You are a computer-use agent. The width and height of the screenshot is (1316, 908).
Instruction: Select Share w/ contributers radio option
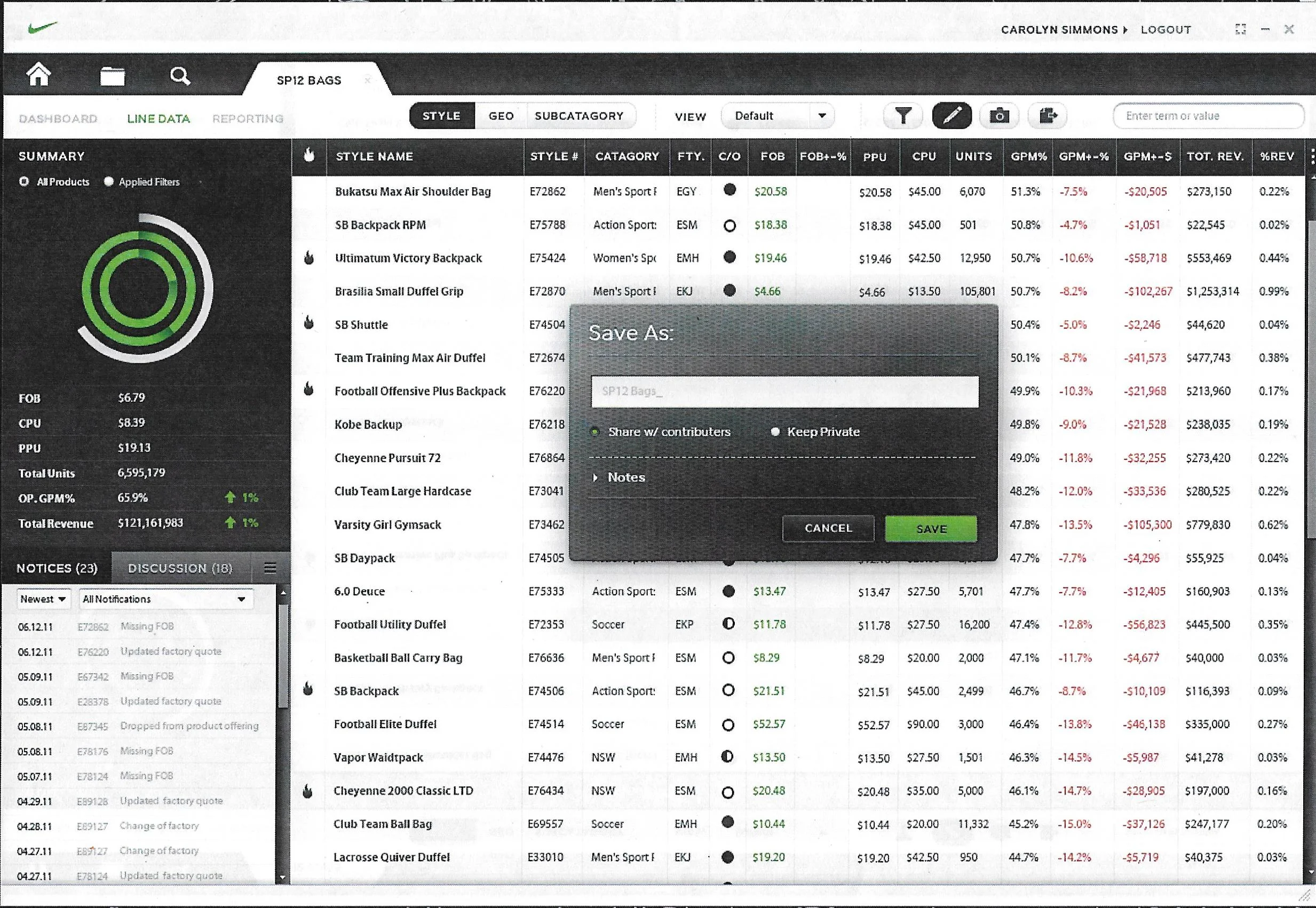[595, 432]
